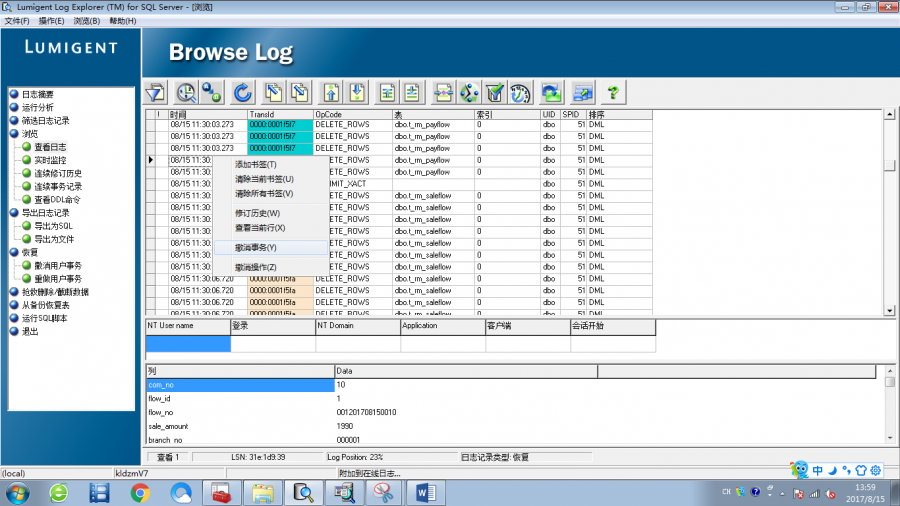
Task: Click log grid scrollbar down arrow
Action: [x=890, y=310]
